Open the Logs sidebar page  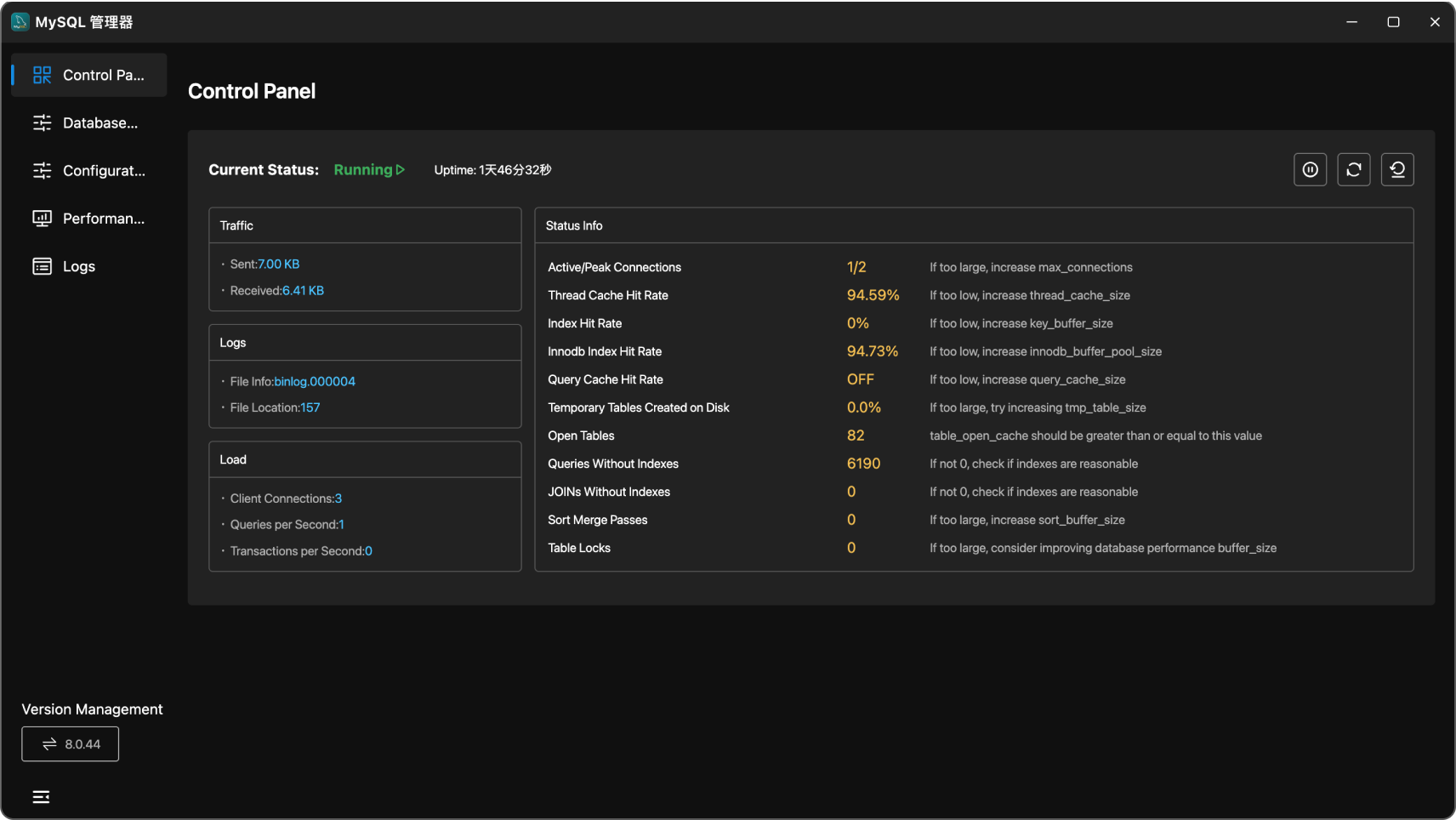[78, 266]
